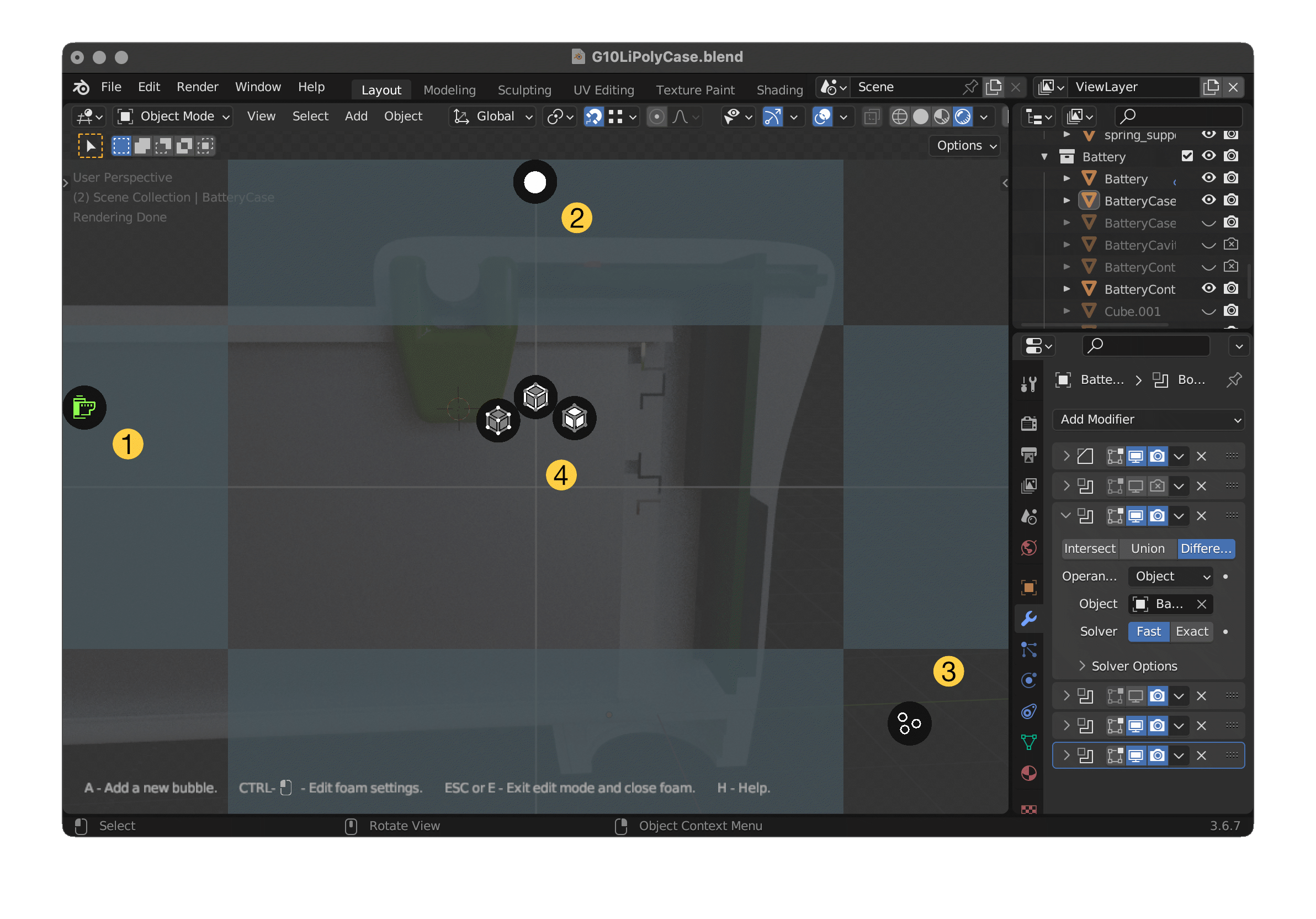
Task: Open the Object Data properties tab
Action: (1029, 742)
